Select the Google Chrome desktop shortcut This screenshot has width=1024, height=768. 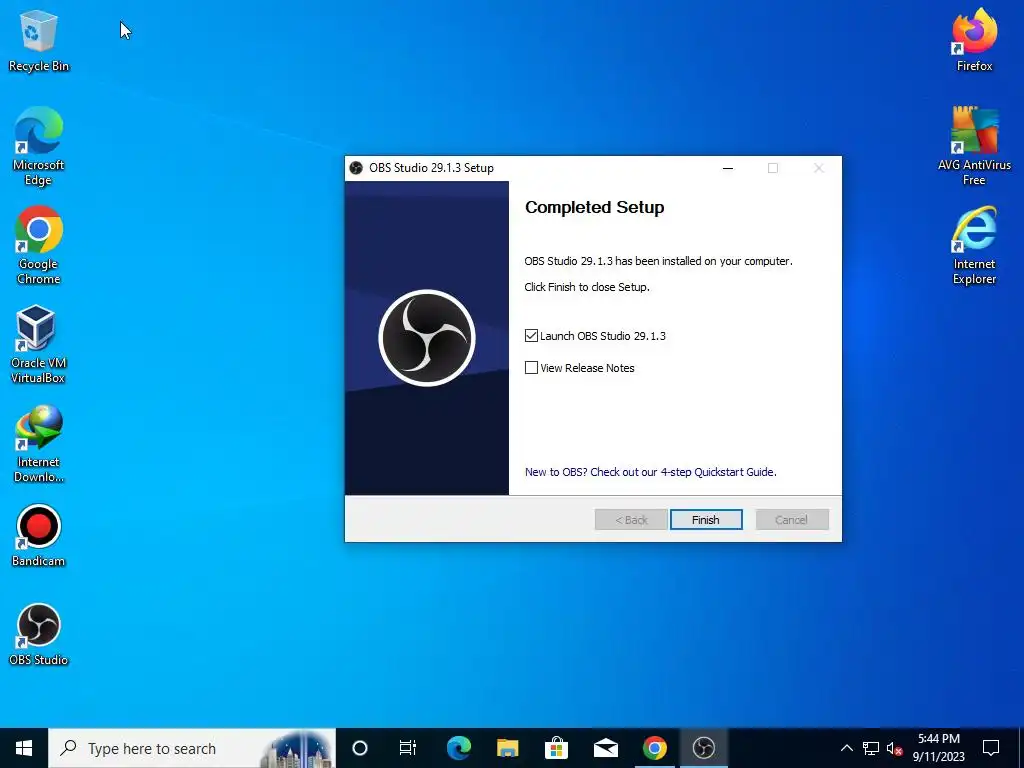coord(39,246)
